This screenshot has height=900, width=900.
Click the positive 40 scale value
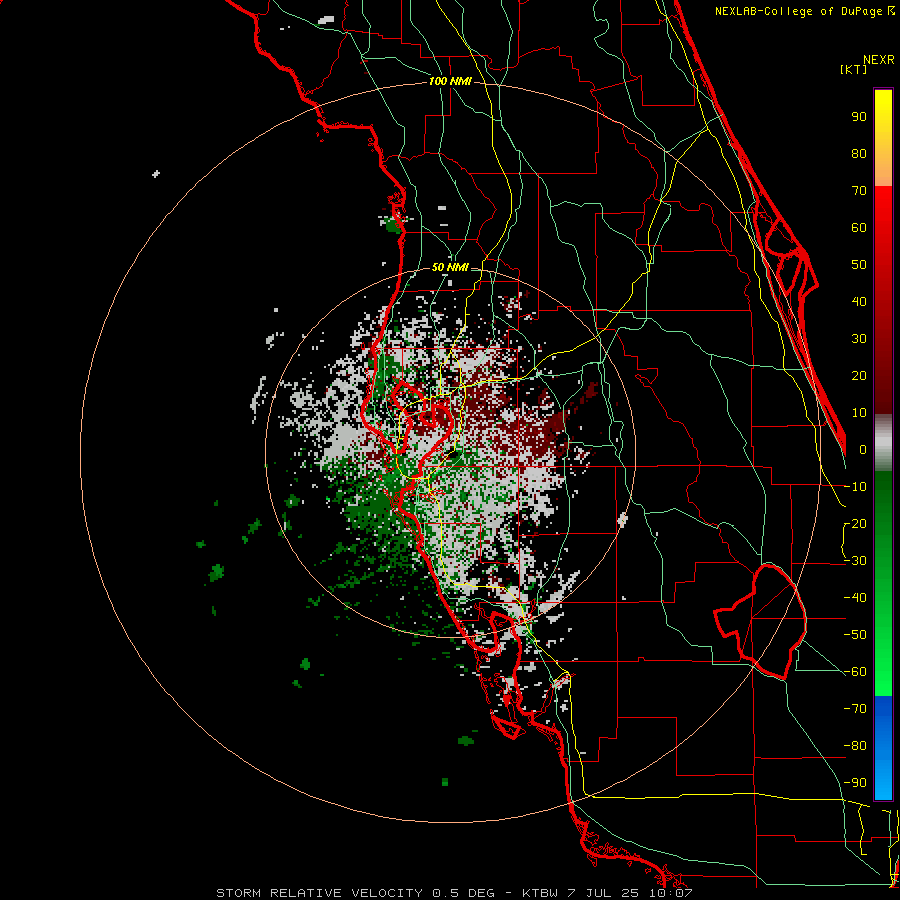[859, 301]
